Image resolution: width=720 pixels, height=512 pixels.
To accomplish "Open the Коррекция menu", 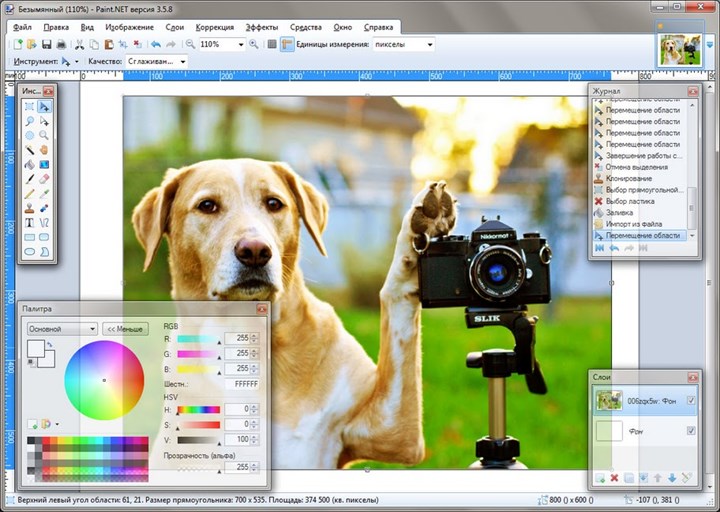I will 214,27.
